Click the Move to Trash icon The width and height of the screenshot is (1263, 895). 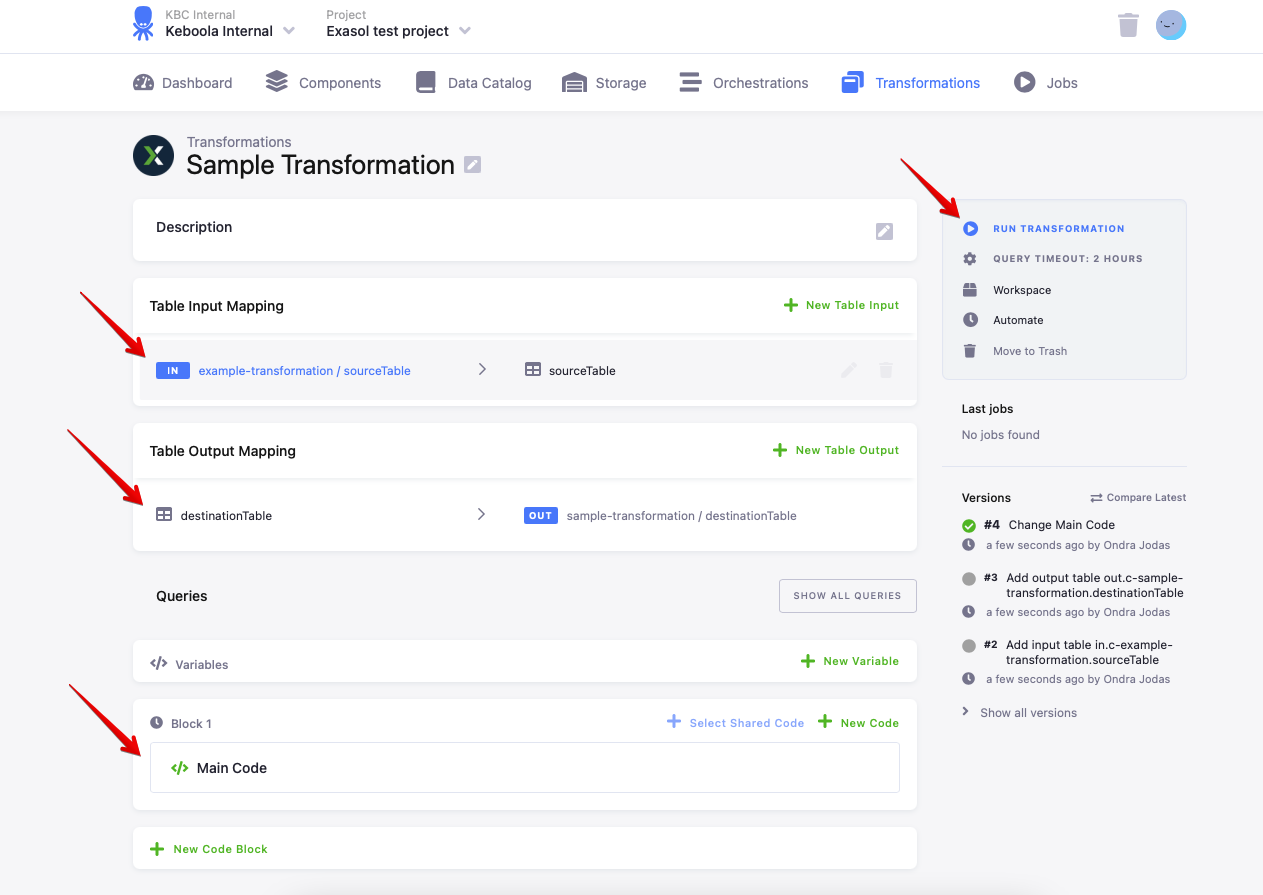point(970,351)
